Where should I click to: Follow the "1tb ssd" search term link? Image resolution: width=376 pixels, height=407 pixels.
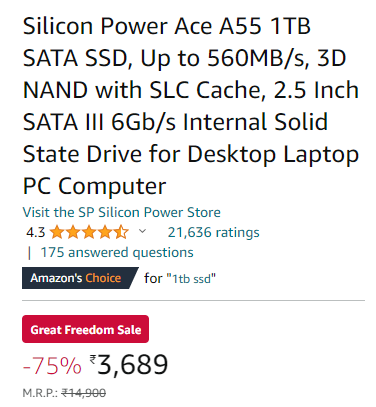pyautogui.click(x=191, y=278)
